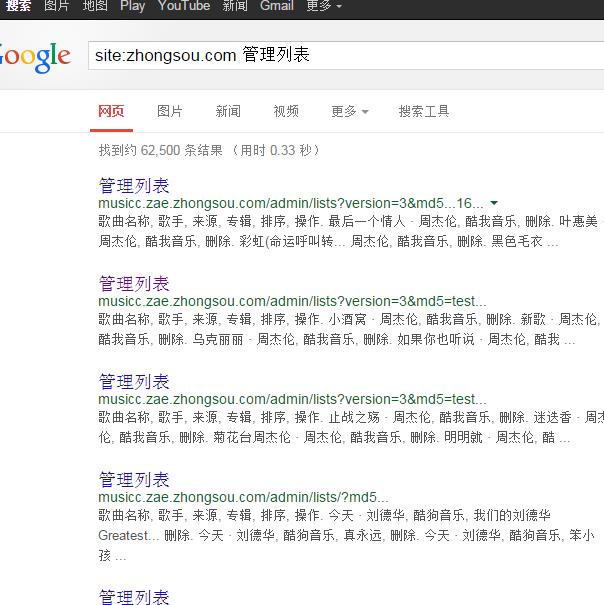Click third result URL under 止战之殇 entry

tap(292, 399)
